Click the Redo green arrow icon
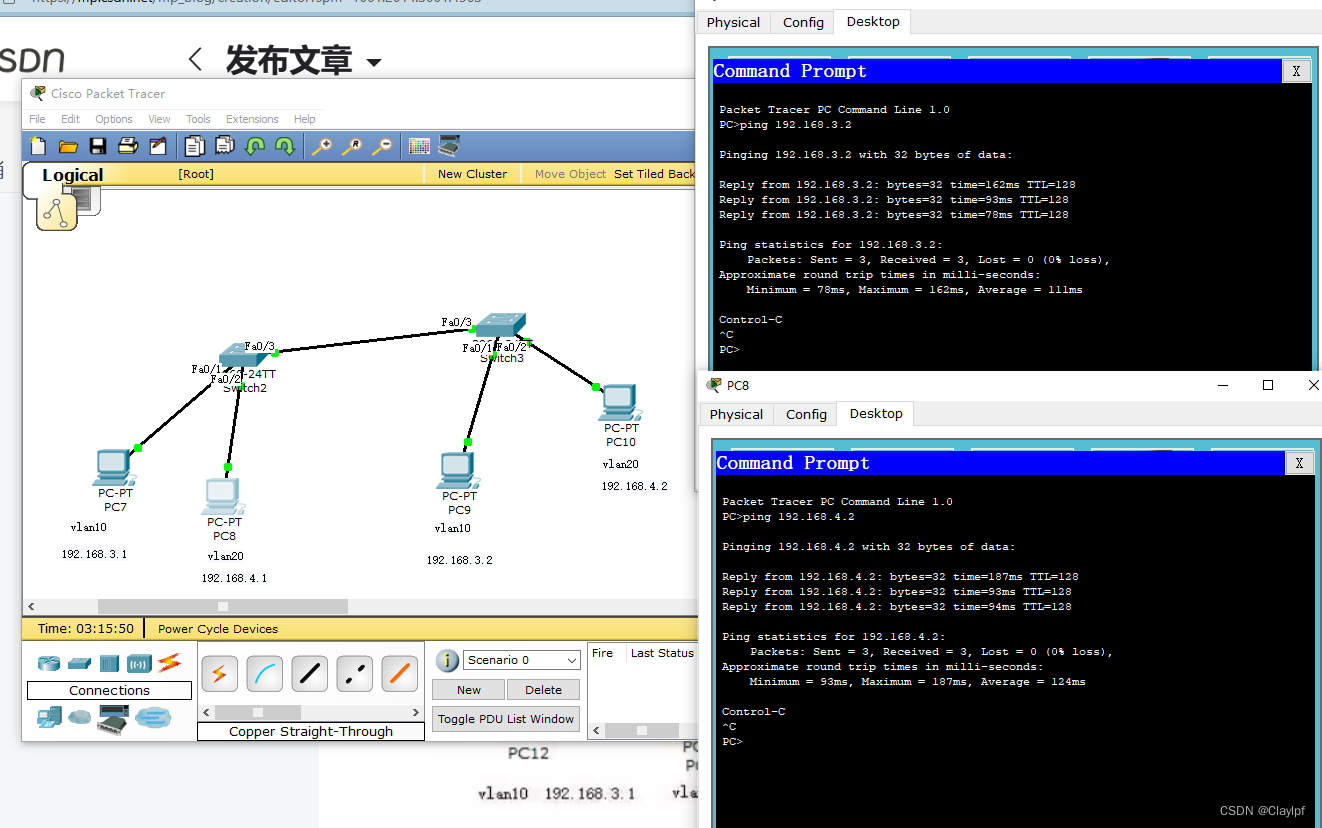The height and width of the screenshot is (828, 1322). [285, 146]
